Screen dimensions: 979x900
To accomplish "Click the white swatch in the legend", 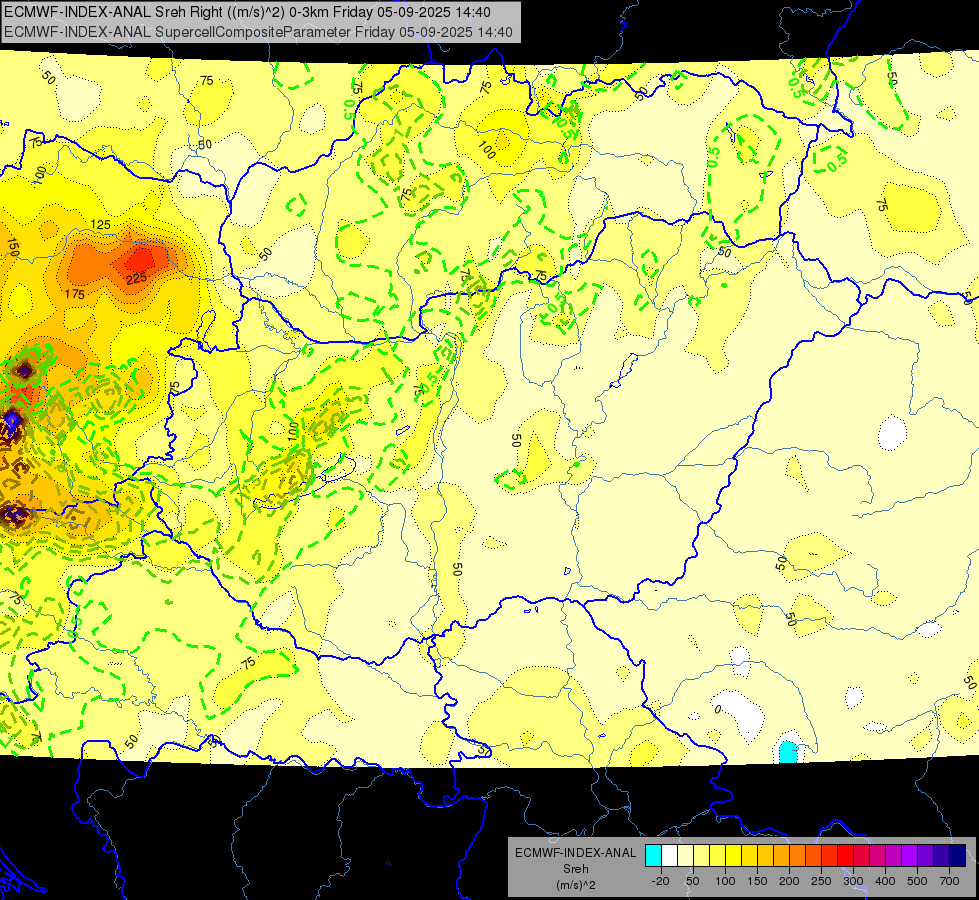I will (669, 855).
